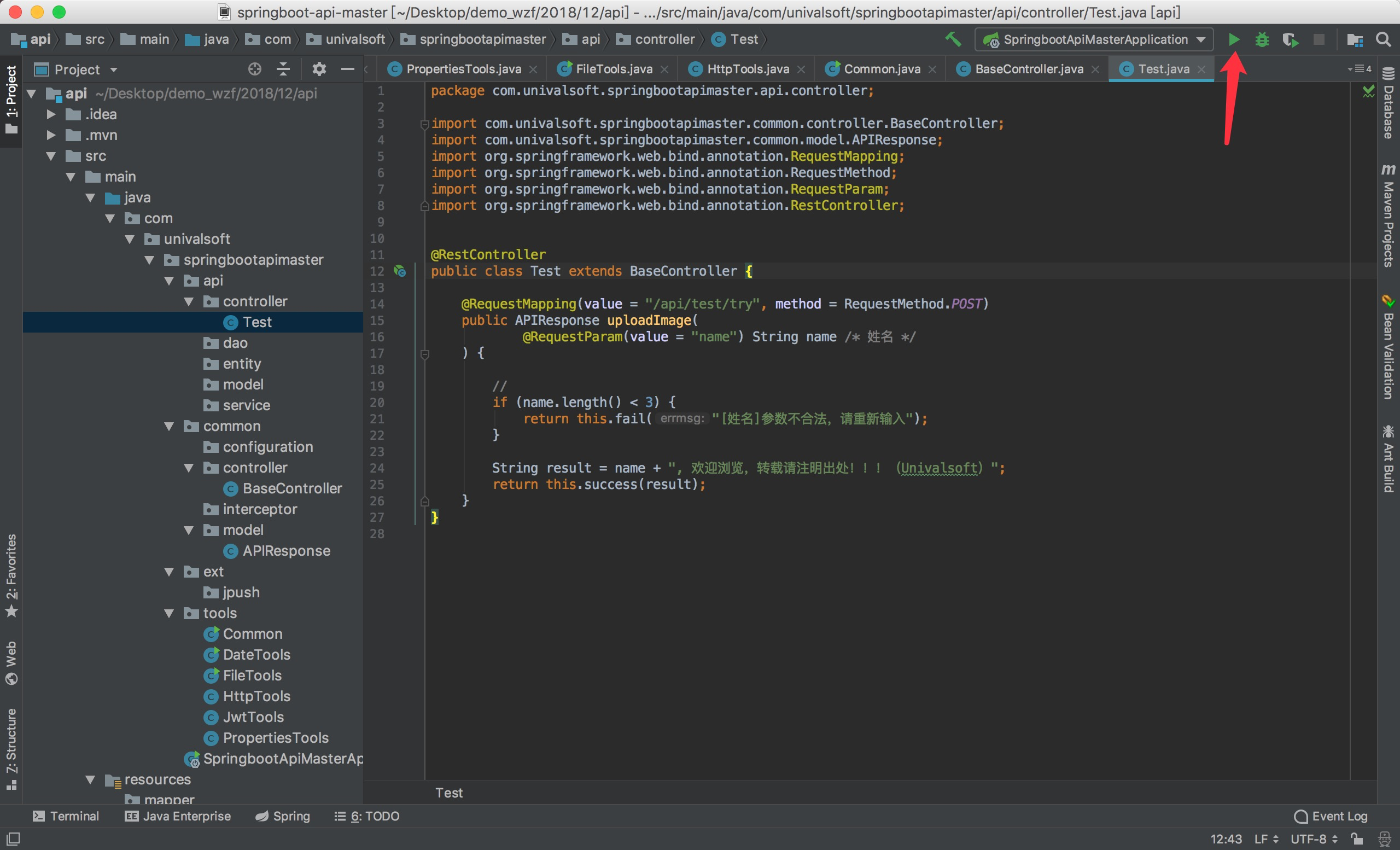1400x850 pixels.
Task: Open the 6: TODO tool window
Action: pyautogui.click(x=367, y=816)
